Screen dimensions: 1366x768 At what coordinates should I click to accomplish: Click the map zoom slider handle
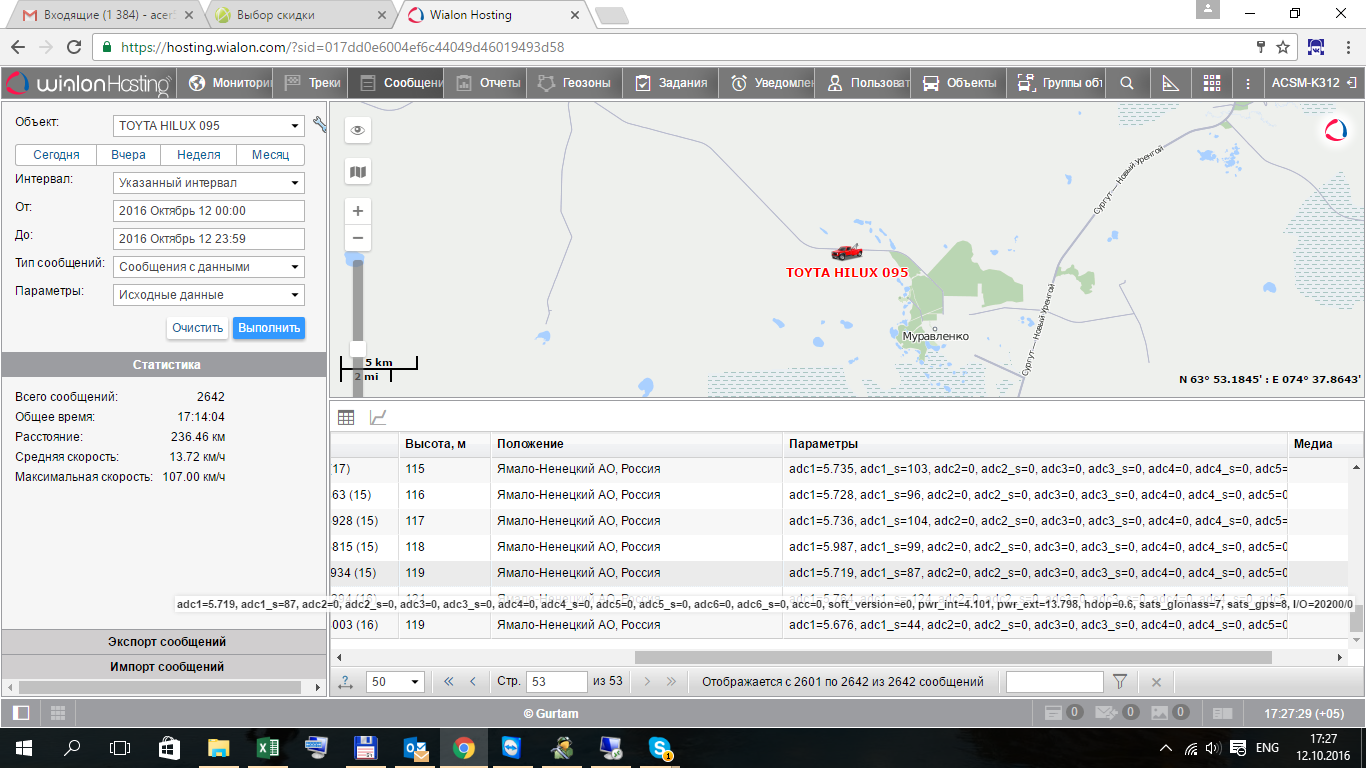357,347
